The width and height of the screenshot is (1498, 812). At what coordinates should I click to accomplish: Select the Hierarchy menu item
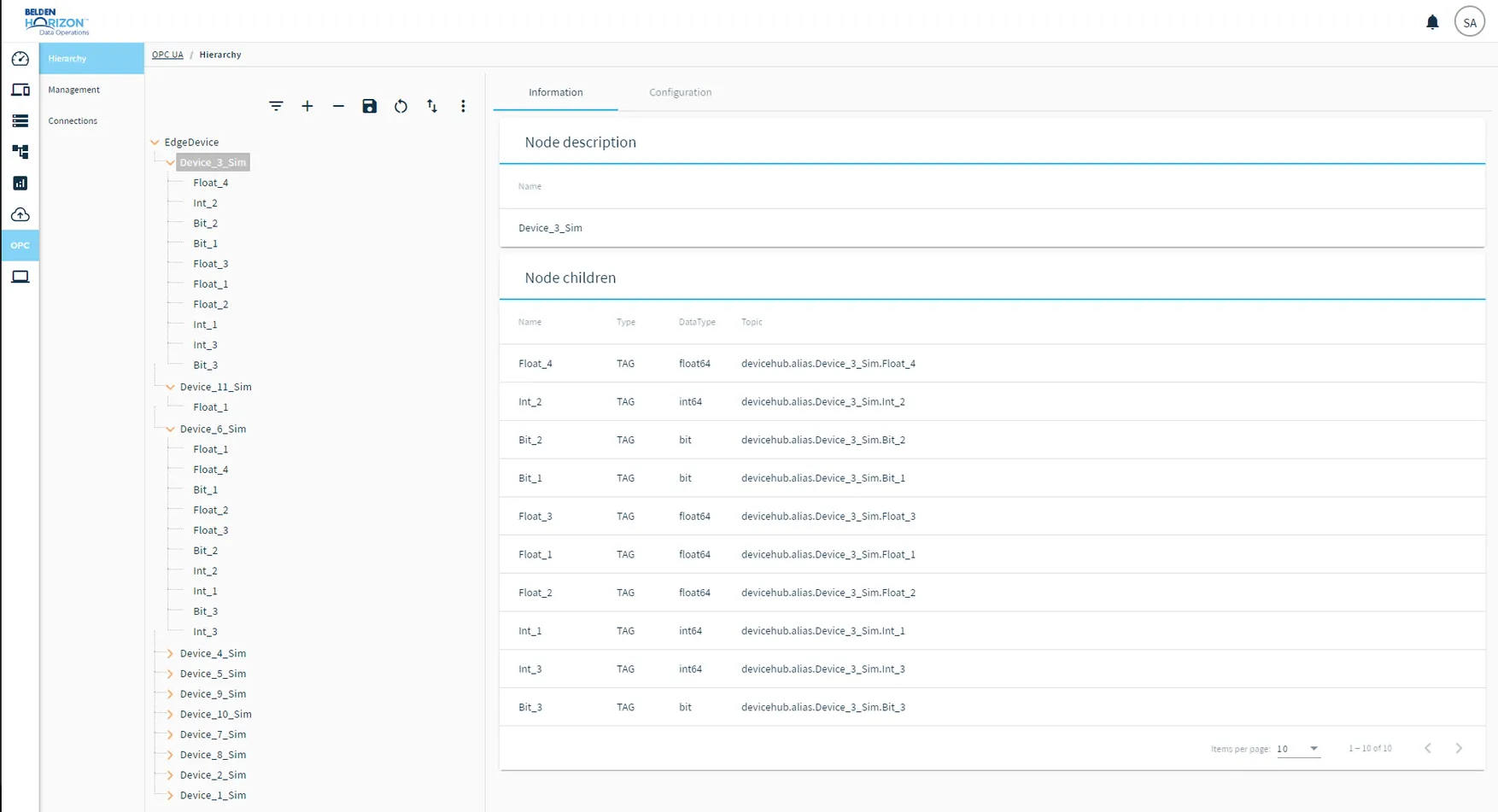[x=91, y=59]
